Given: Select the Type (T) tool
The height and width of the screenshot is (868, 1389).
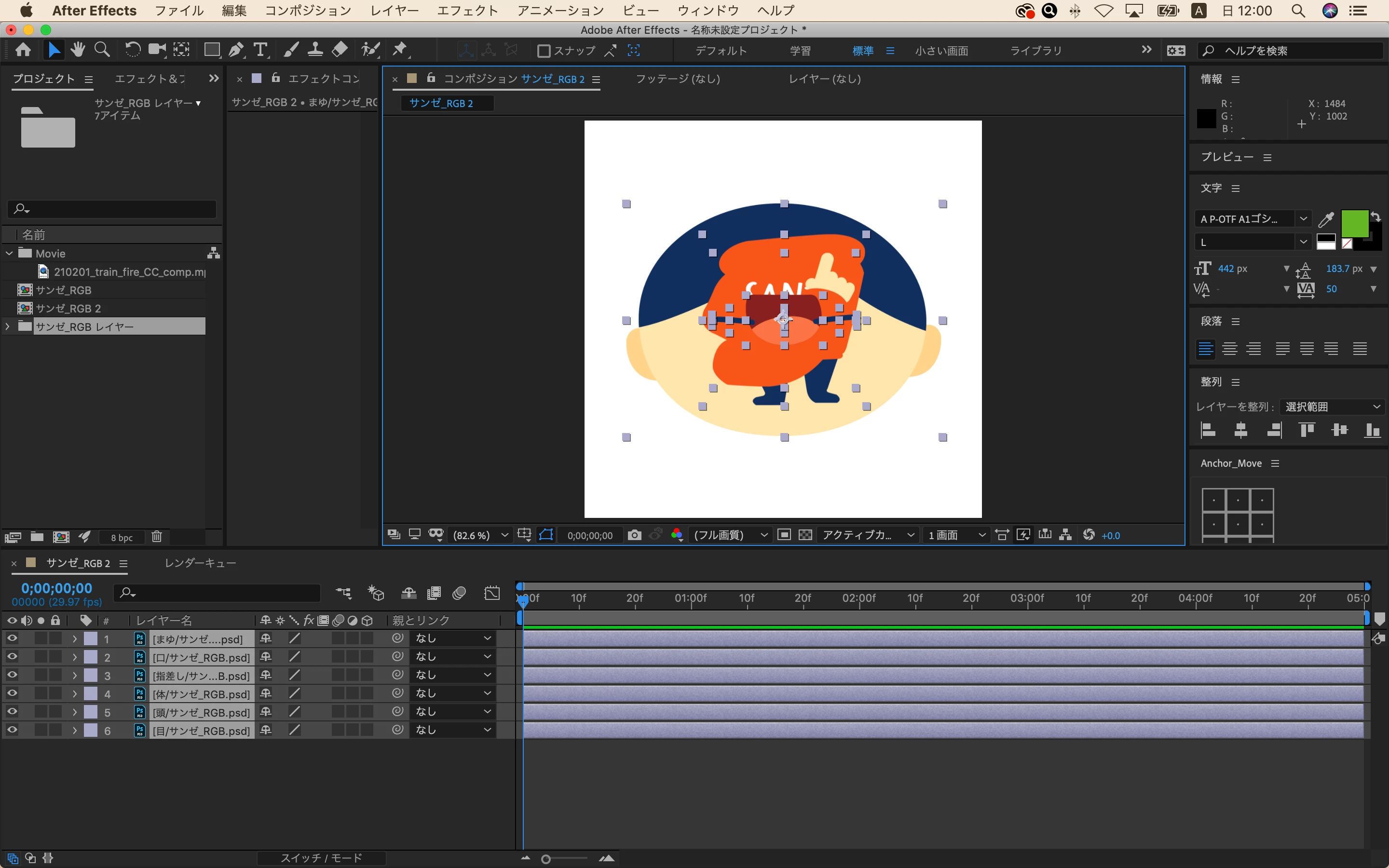Looking at the screenshot, I should point(260,51).
